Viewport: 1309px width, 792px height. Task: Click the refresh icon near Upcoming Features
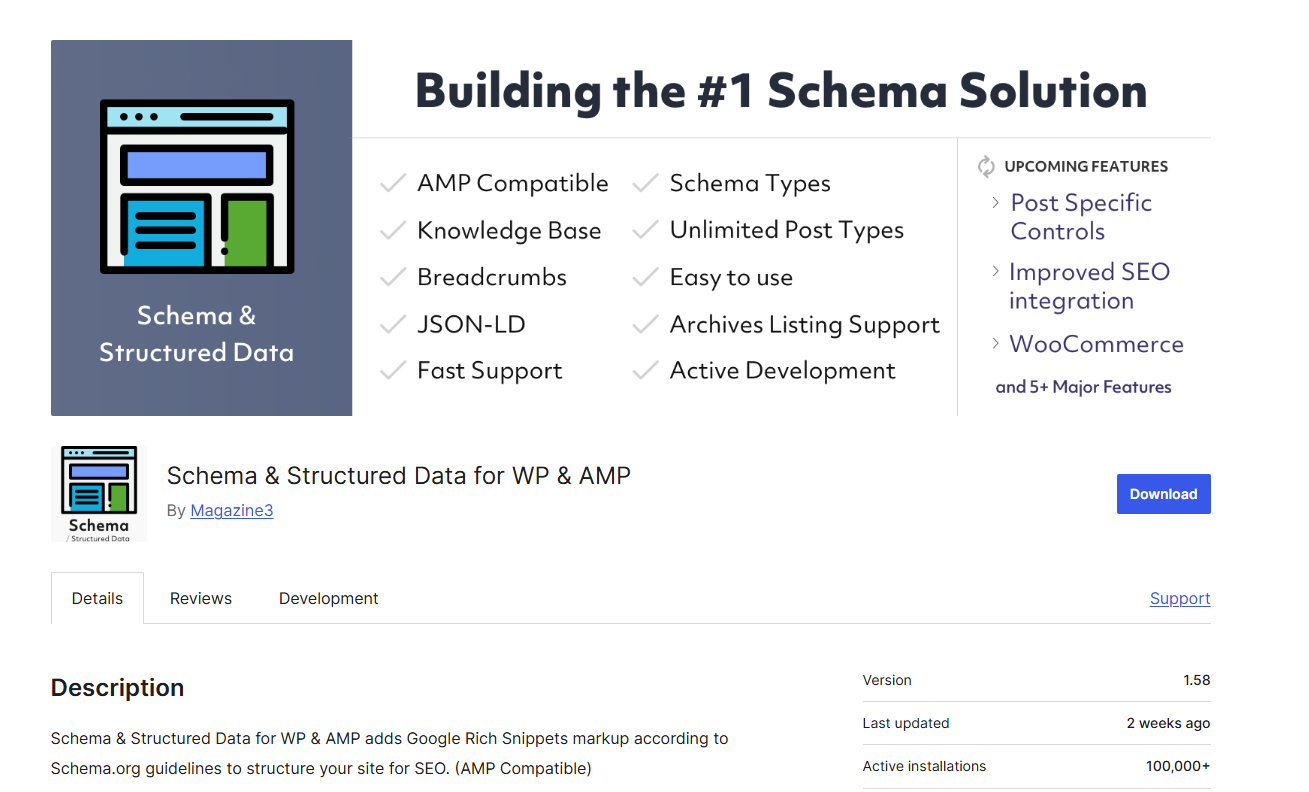[x=985, y=166]
